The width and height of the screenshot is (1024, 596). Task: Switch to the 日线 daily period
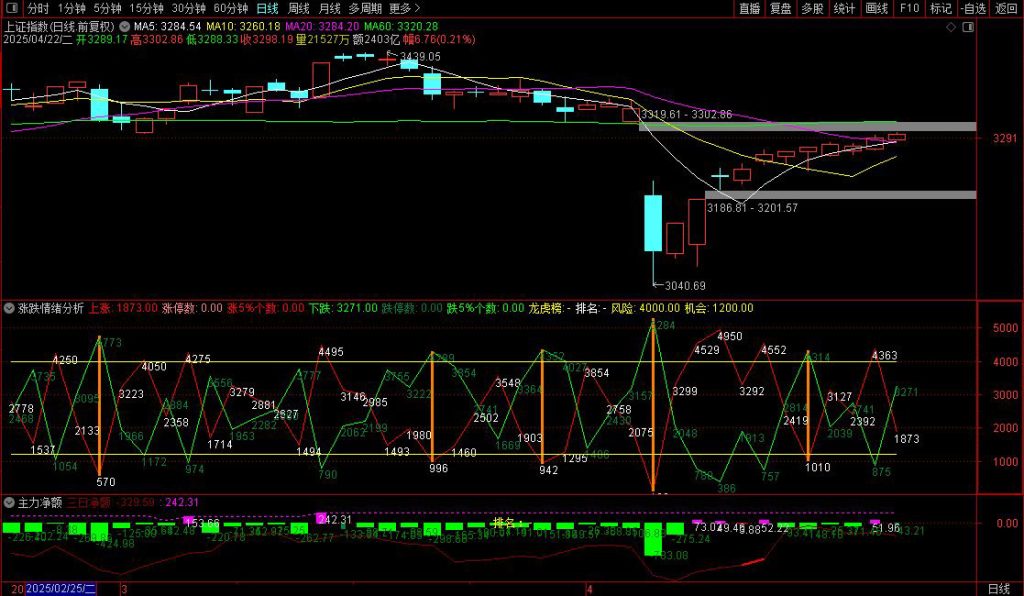click(x=267, y=8)
